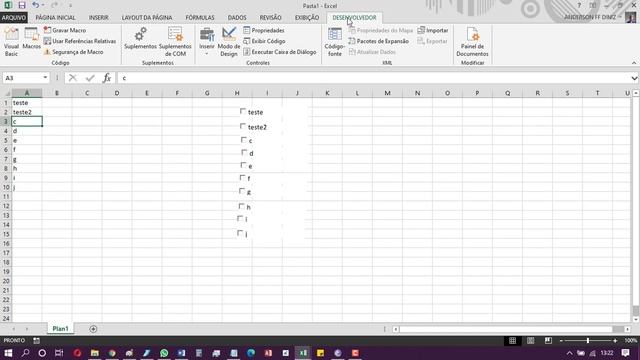Viewport: 640px width, 360px height.
Task: Click the formula bar input
Action: tap(373, 78)
